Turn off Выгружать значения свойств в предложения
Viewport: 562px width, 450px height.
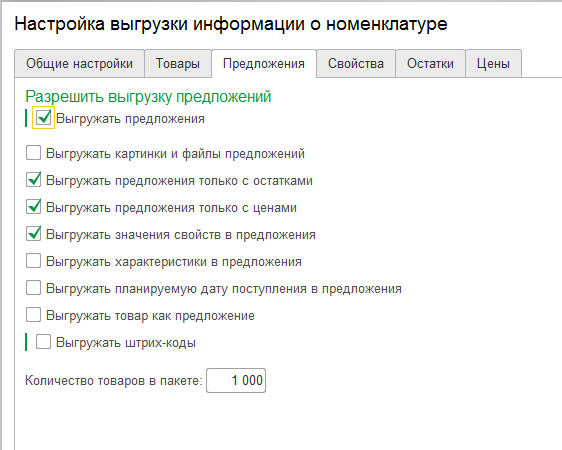tap(33, 234)
